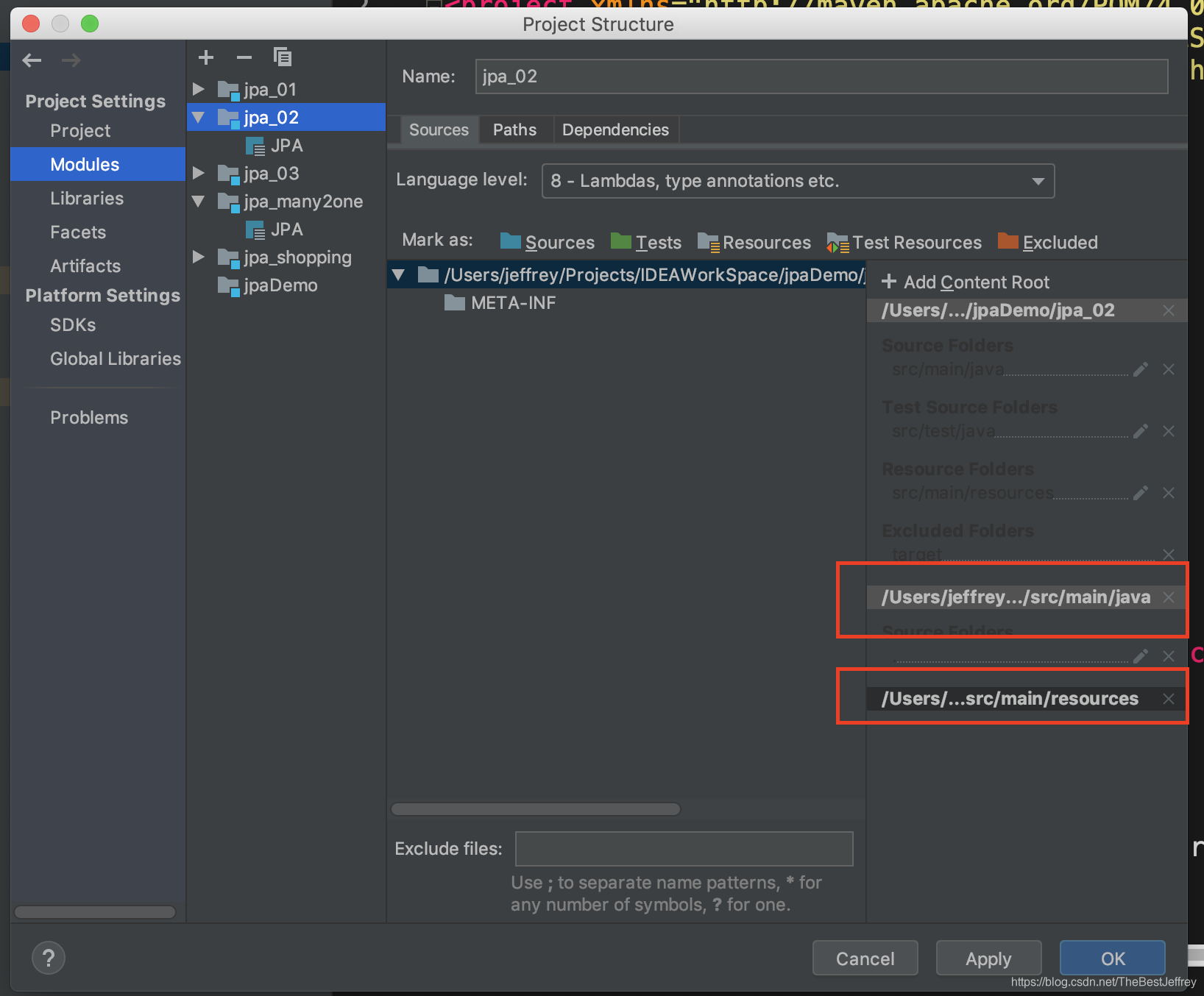Click the Exclude files input field
This screenshot has width=1204, height=996.
tap(684, 849)
